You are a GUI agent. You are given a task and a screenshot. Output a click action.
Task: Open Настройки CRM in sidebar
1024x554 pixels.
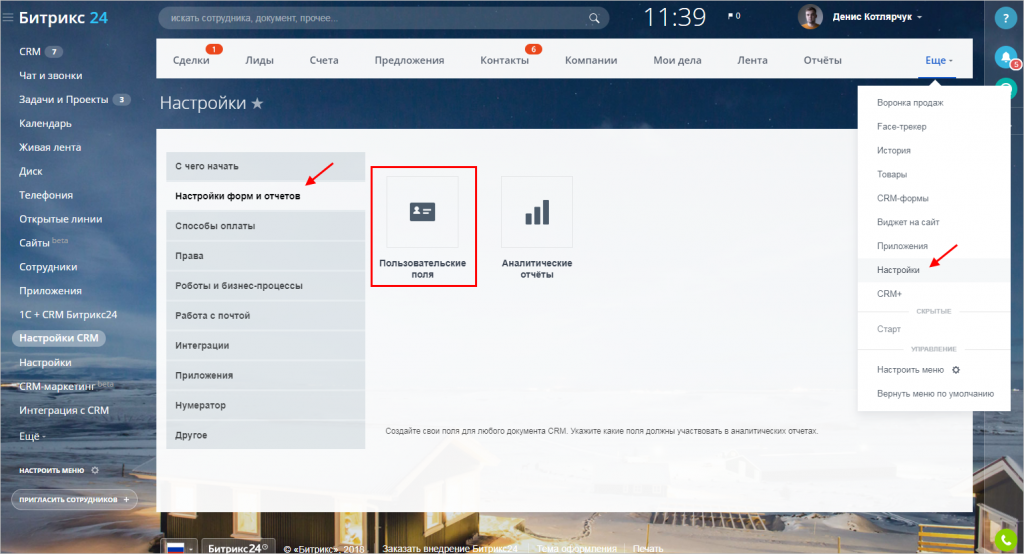point(59,338)
